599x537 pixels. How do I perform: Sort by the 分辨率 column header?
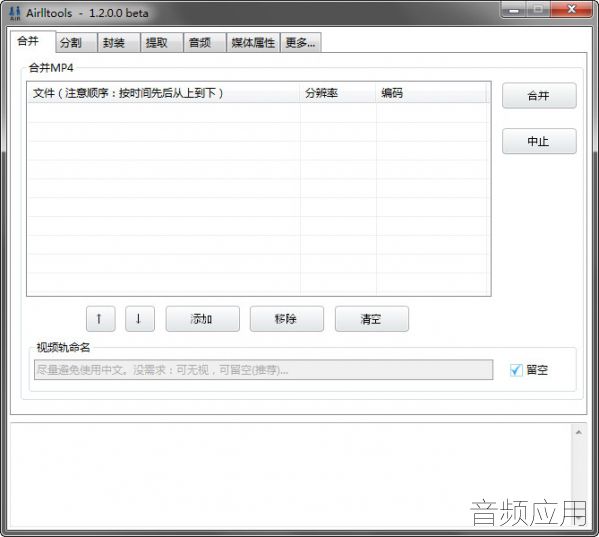pos(338,93)
